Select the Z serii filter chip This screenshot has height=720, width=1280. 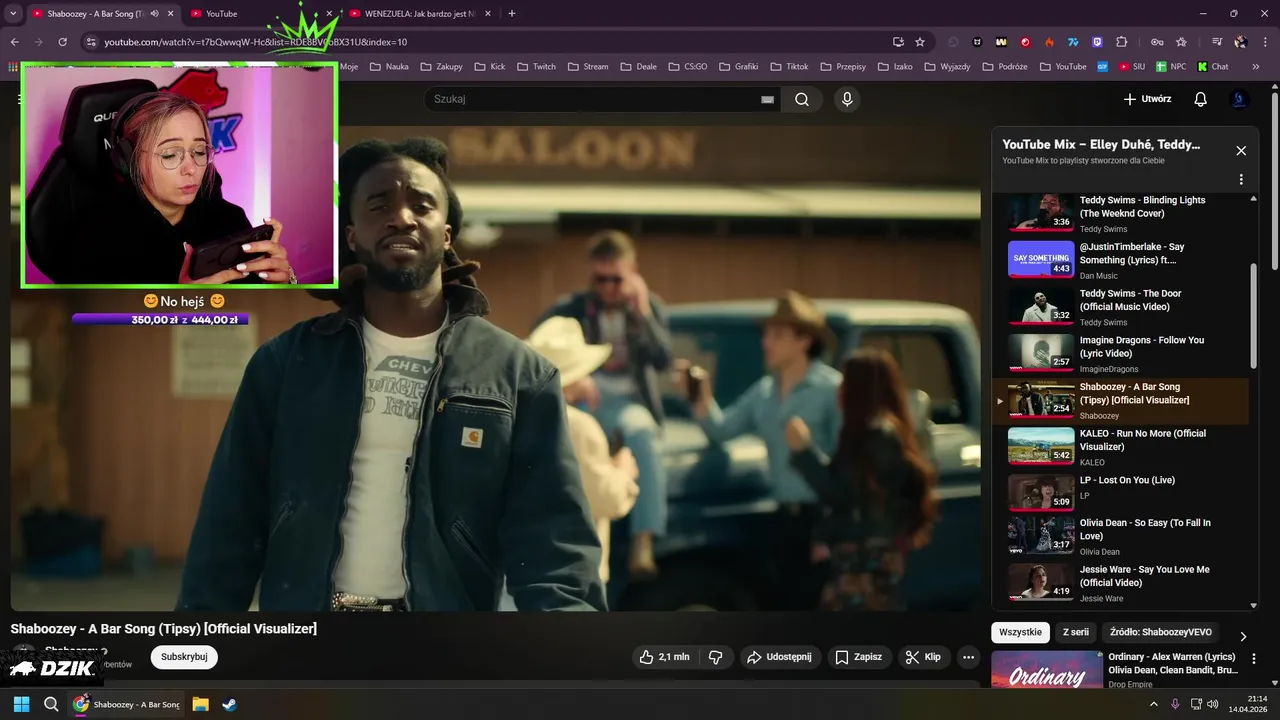pos(1076,632)
